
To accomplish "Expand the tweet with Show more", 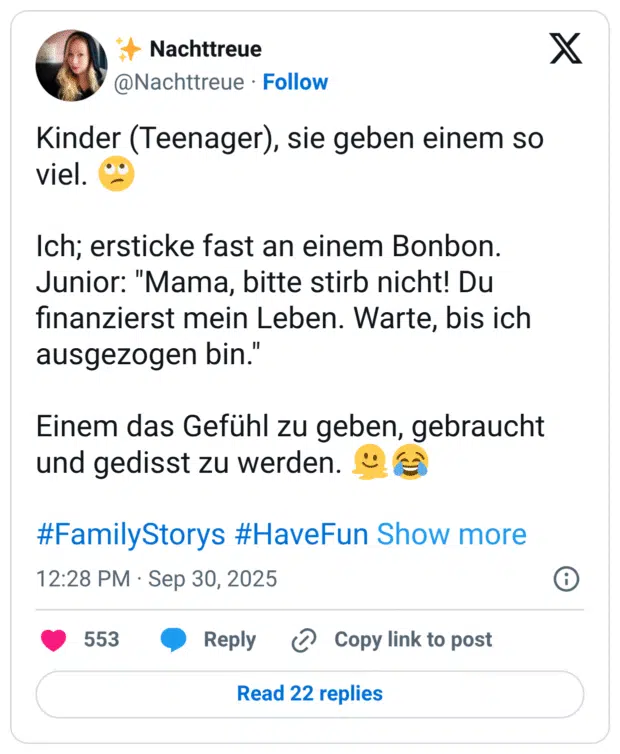I will point(451,534).
